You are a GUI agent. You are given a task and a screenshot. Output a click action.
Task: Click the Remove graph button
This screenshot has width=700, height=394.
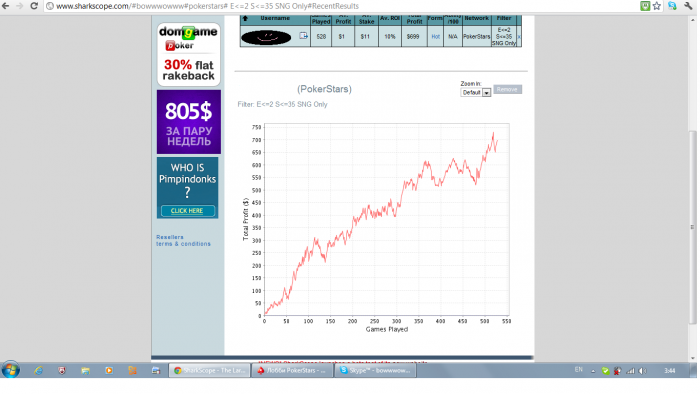507,89
